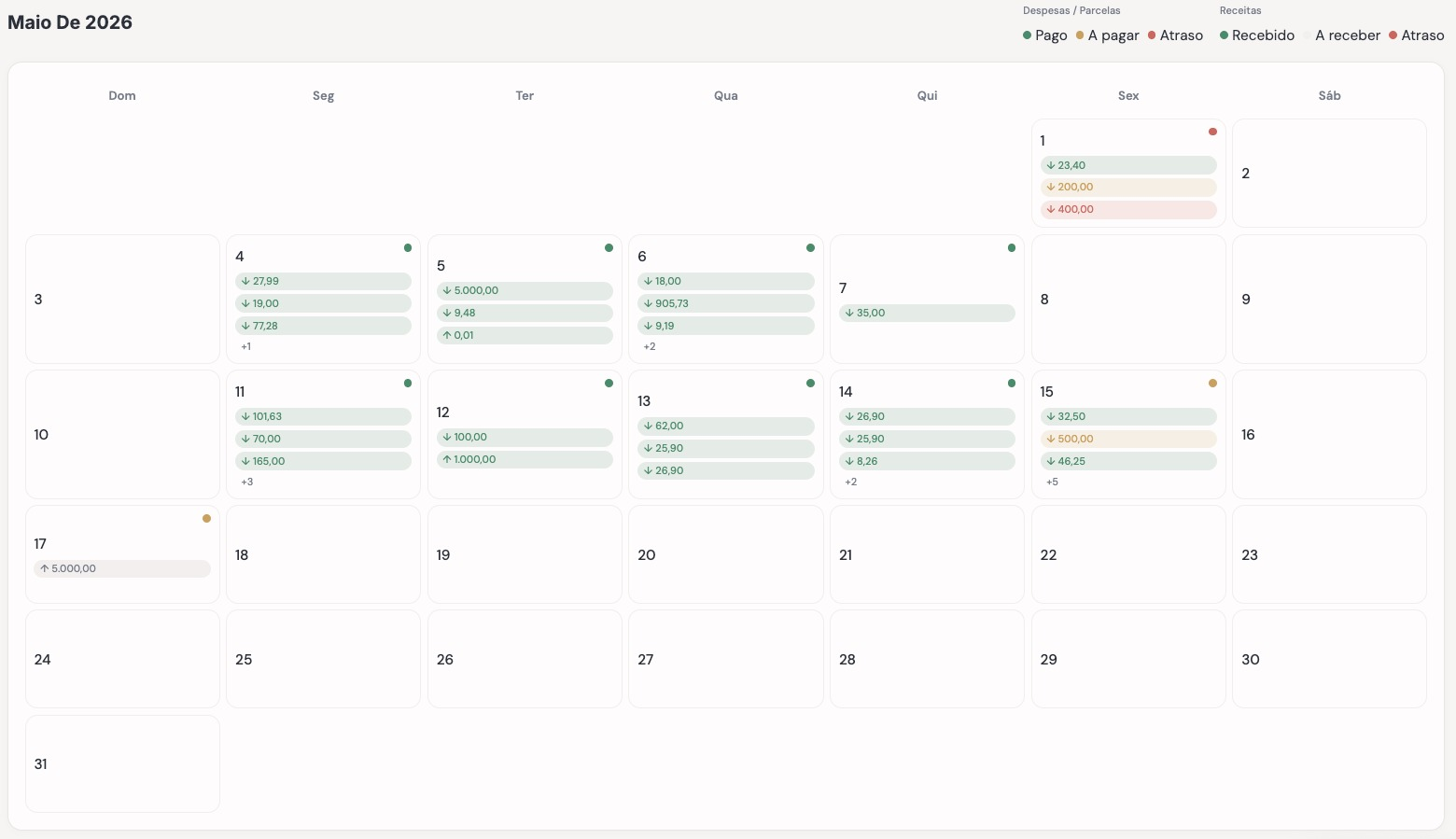Click the yellow pending dot on day 15
Screen dimensions: 1456x839
(1212, 383)
